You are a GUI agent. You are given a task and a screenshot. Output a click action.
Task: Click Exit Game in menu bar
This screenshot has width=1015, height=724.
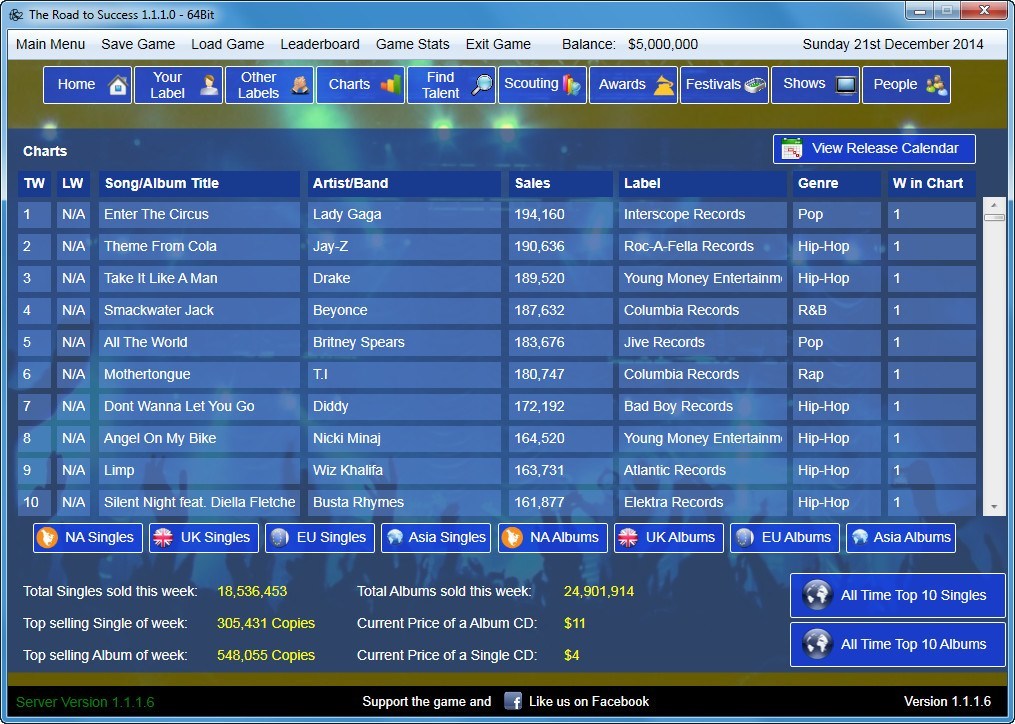coord(498,44)
